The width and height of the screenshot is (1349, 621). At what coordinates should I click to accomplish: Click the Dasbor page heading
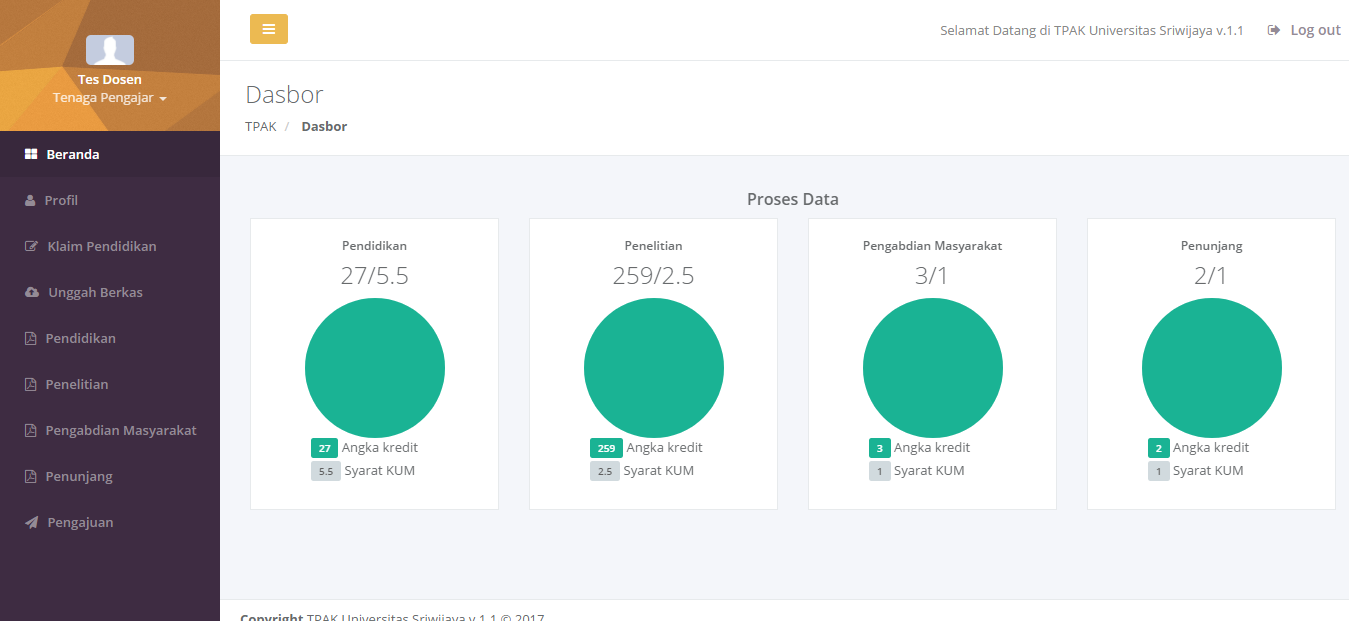point(284,94)
